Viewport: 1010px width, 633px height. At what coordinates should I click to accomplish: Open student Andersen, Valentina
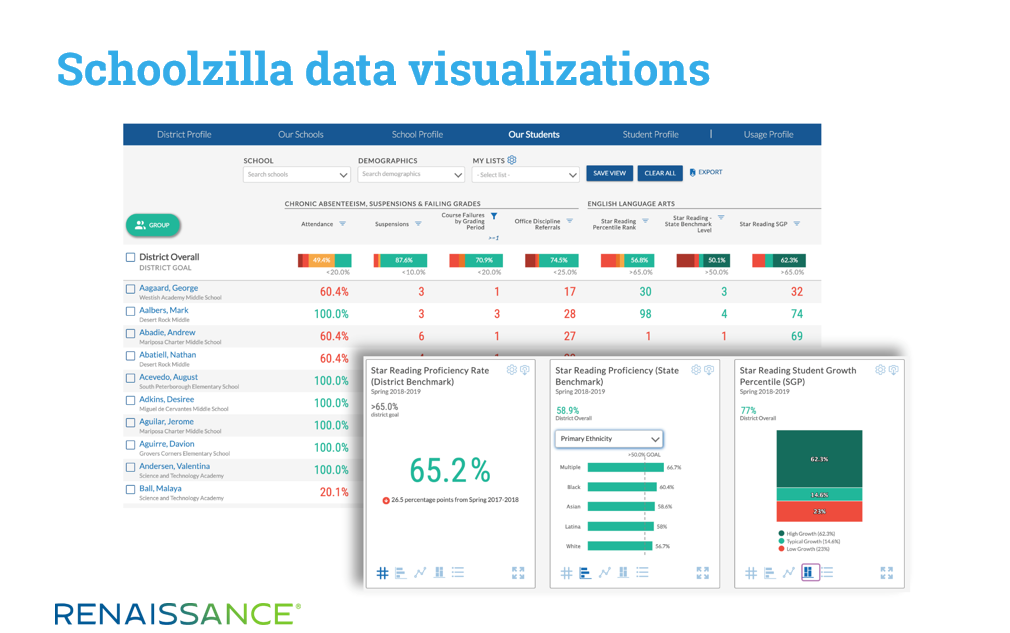click(x=175, y=466)
